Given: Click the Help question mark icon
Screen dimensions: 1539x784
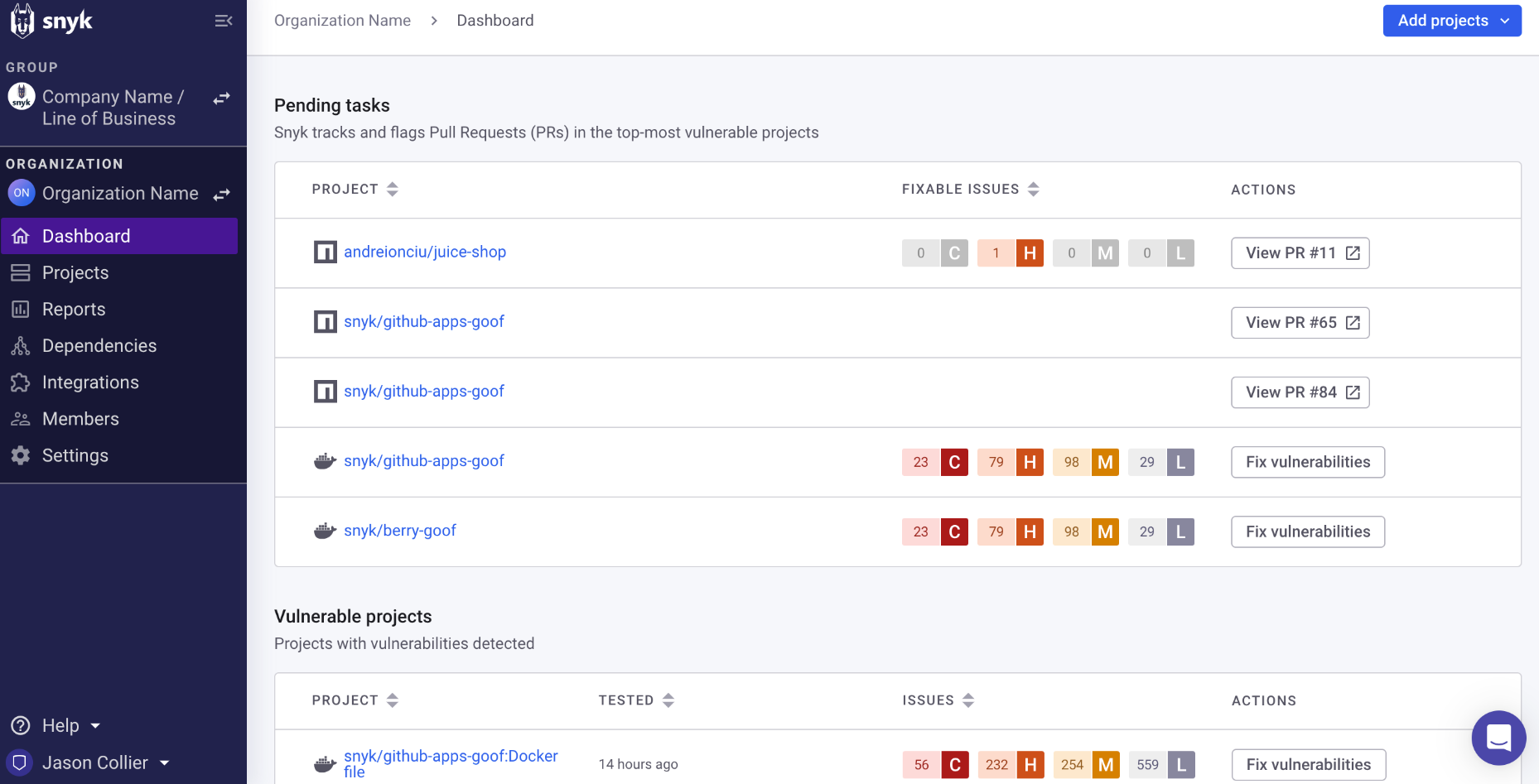Looking at the screenshot, I should [21, 726].
